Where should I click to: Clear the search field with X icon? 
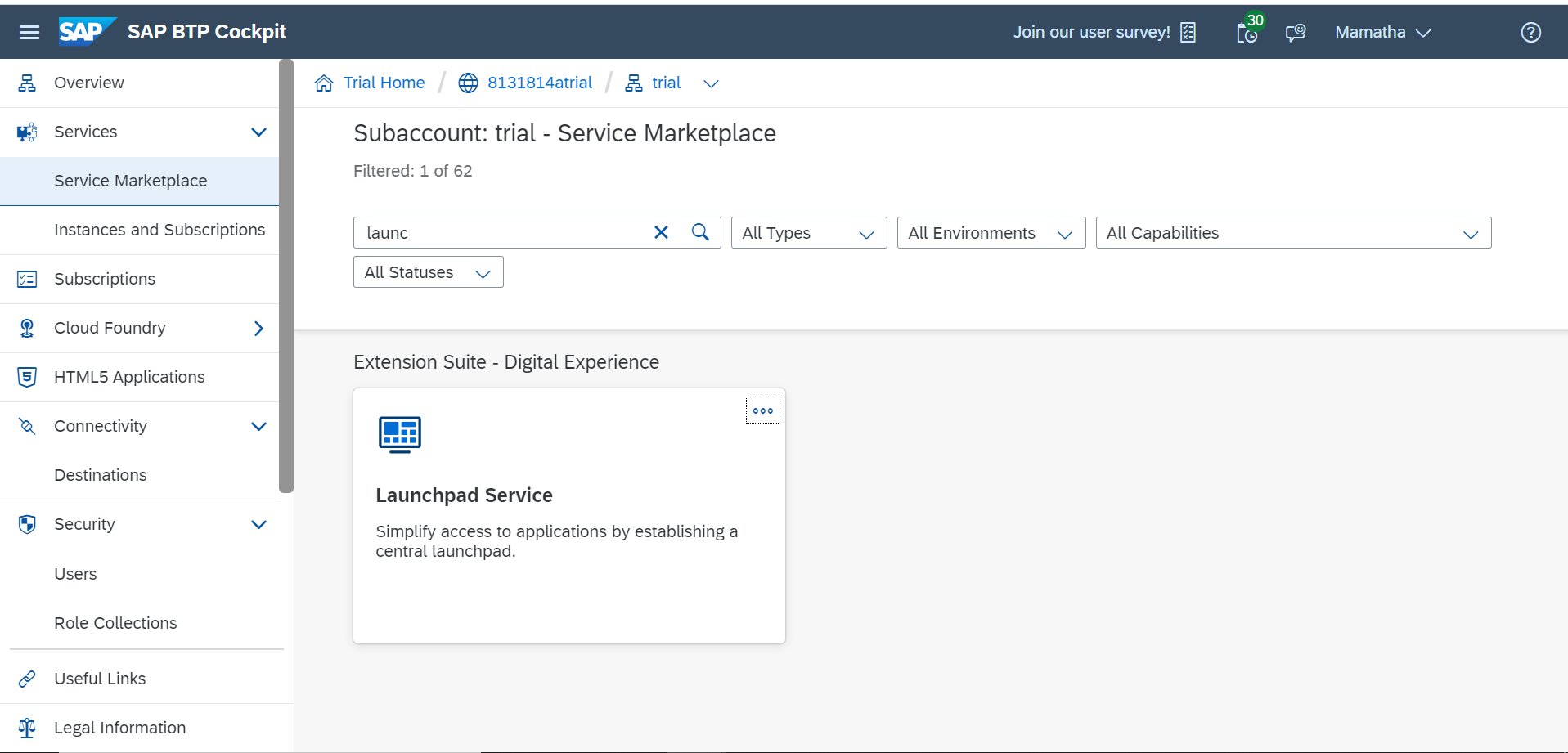coord(662,232)
